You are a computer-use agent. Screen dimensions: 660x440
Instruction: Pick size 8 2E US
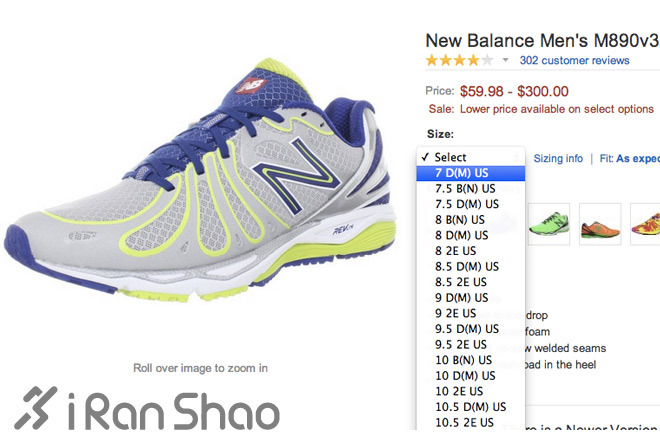click(455, 251)
